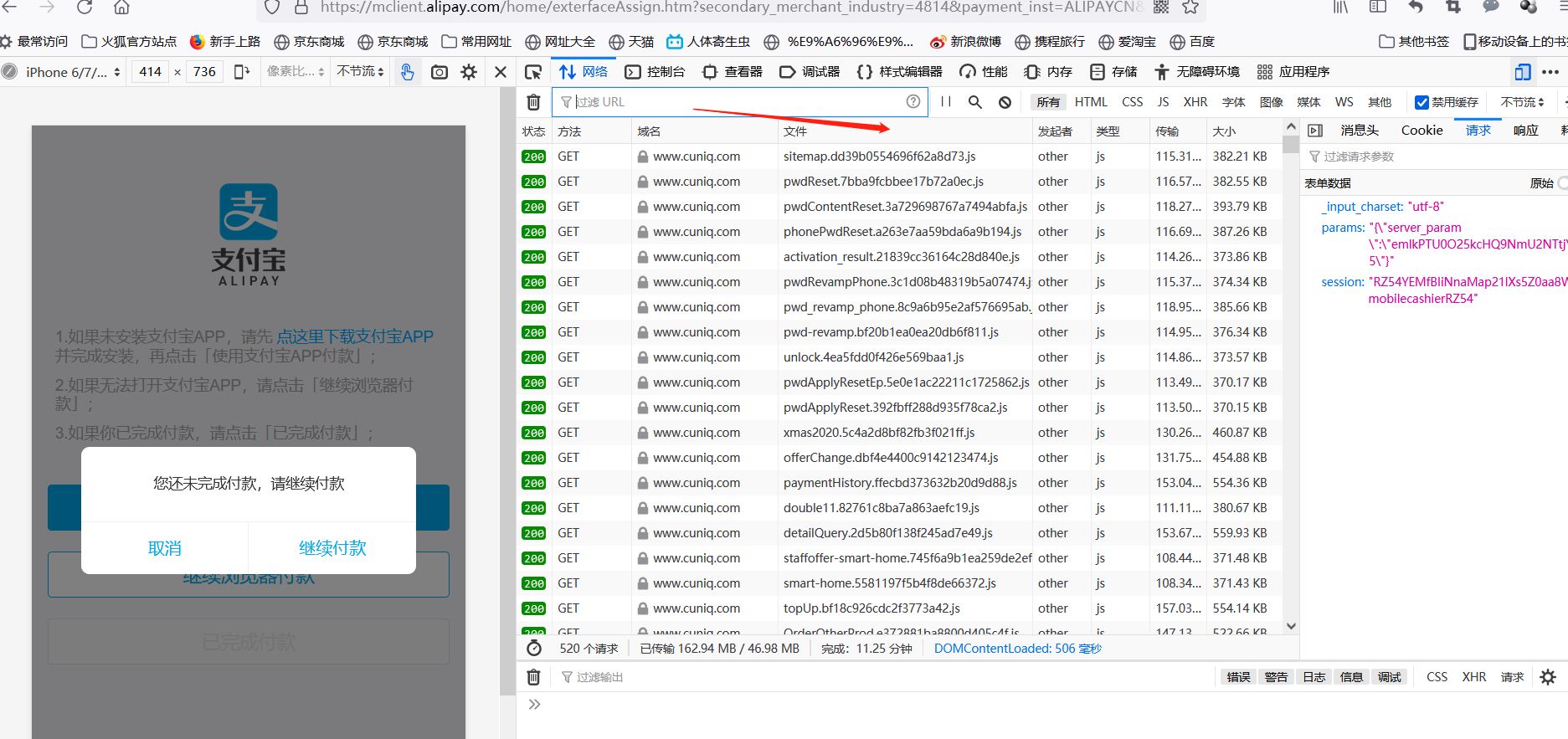The height and width of the screenshot is (739, 1568).
Task: Open viewport 不节流 throttling dropdown
Action: [361, 72]
